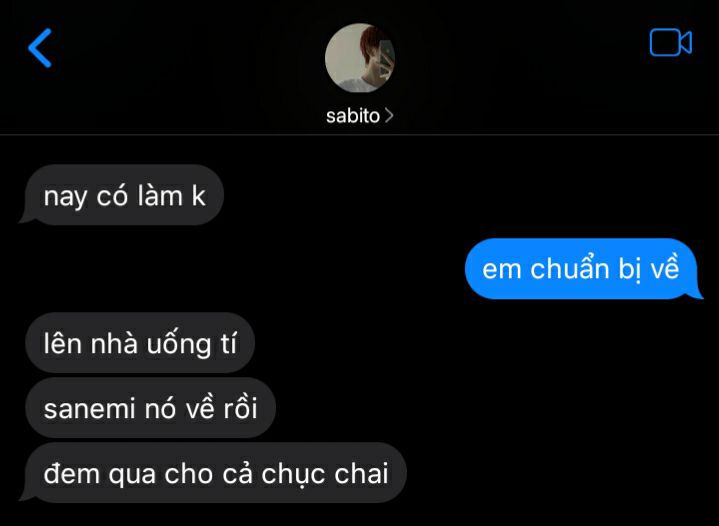Image resolution: width=719 pixels, height=526 pixels.
Task: Click the word 'nay' in first message
Action: (65, 198)
